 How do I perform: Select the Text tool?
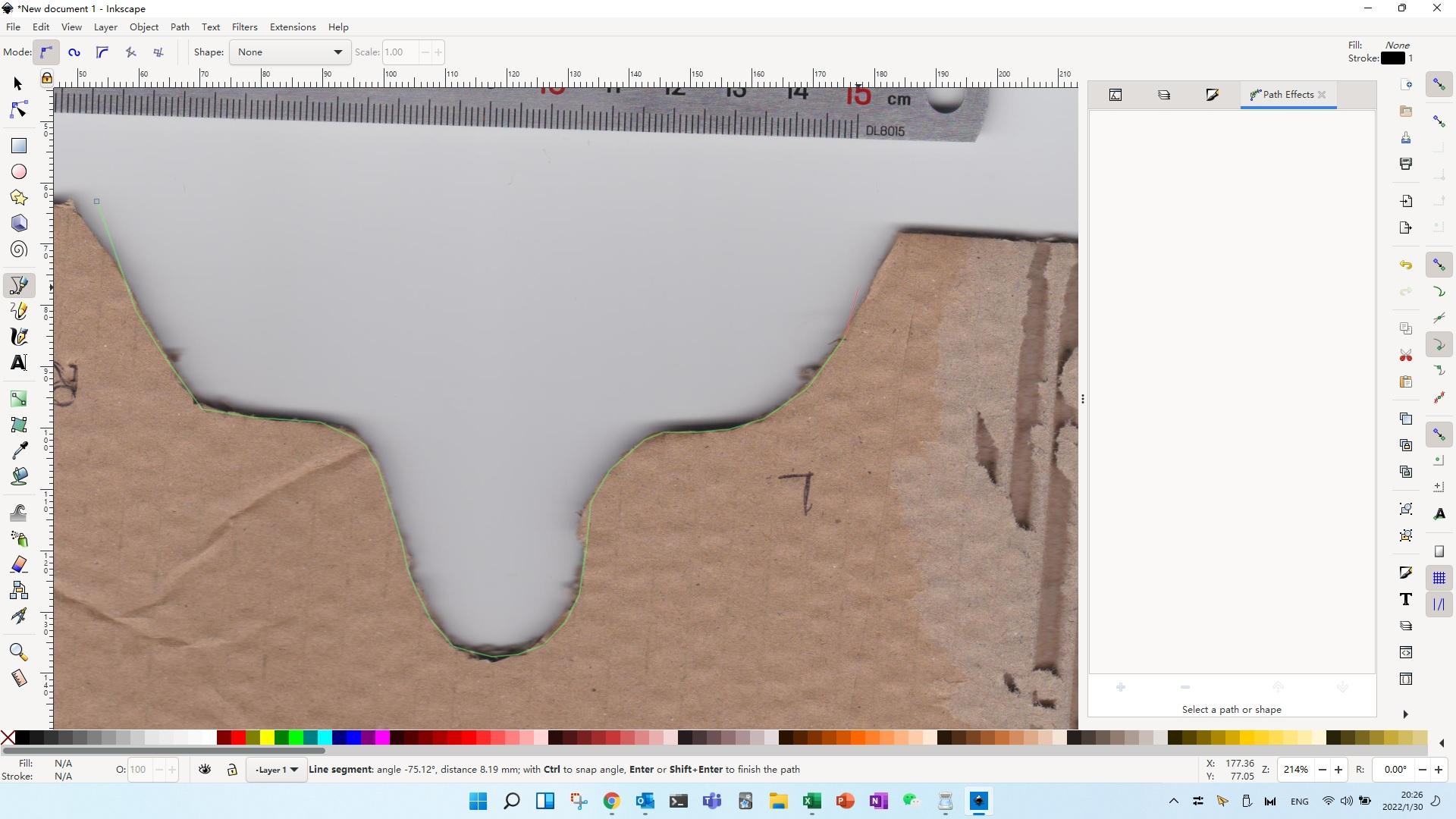(x=18, y=363)
